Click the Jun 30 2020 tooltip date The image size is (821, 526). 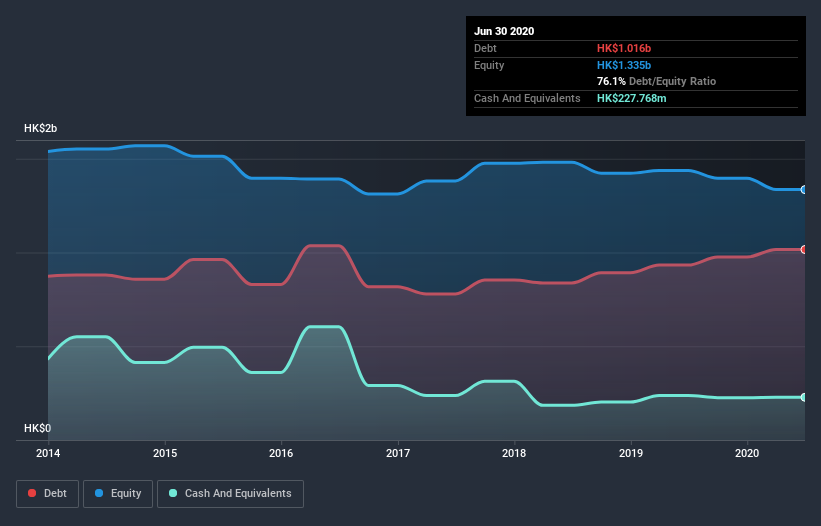(x=504, y=31)
